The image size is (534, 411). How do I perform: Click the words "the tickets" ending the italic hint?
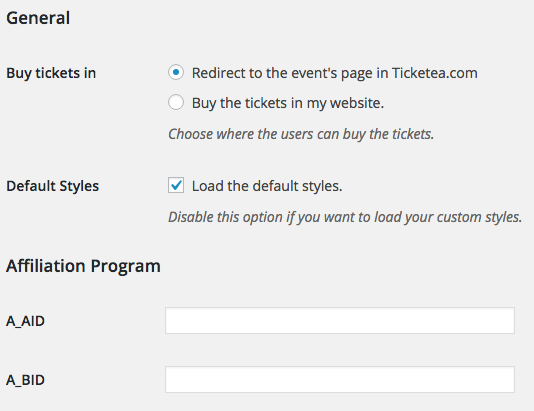[402, 134]
